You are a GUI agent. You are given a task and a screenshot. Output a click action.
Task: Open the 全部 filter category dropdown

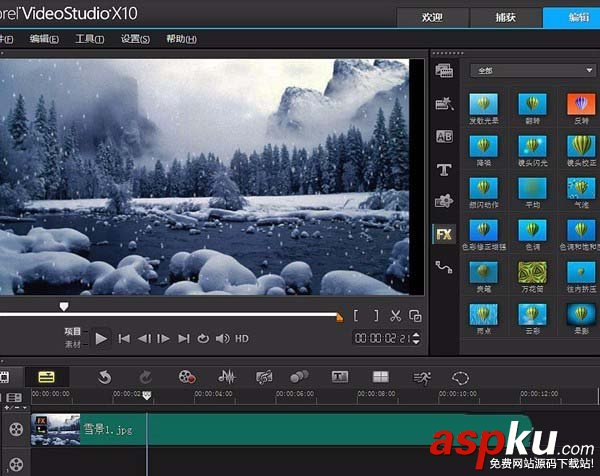(533, 70)
